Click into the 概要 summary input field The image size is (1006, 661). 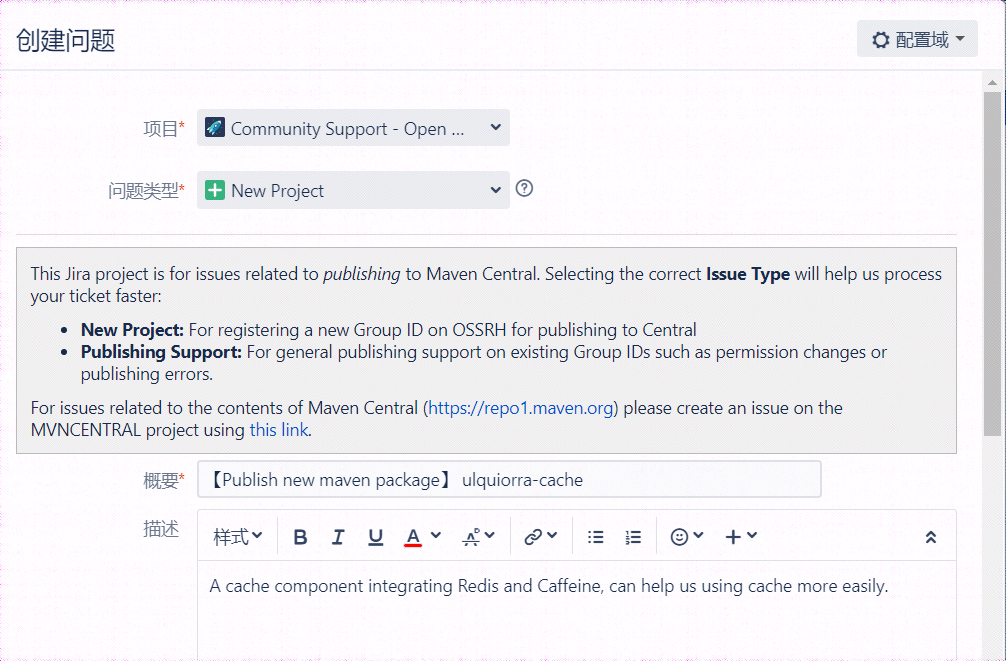509,479
